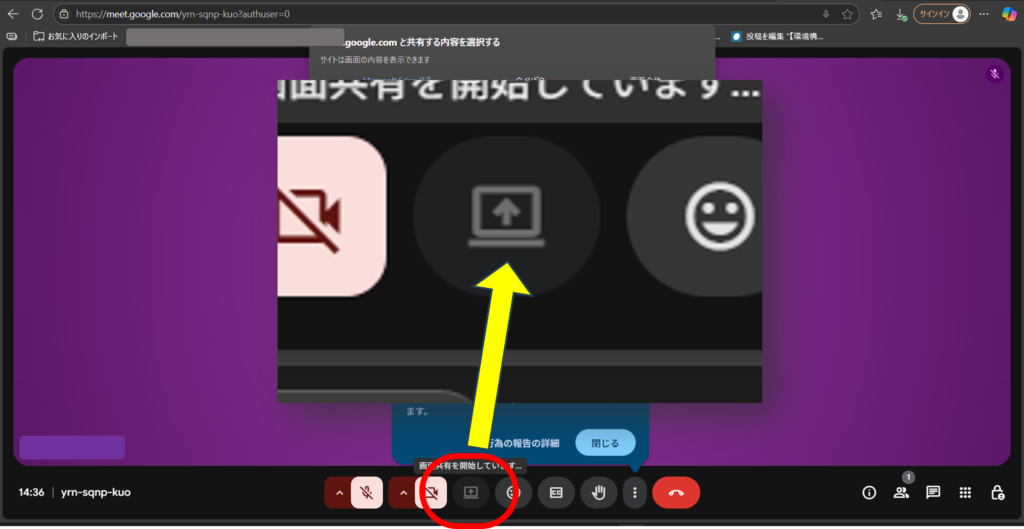Toggle the camera off button

click(432, 492)
